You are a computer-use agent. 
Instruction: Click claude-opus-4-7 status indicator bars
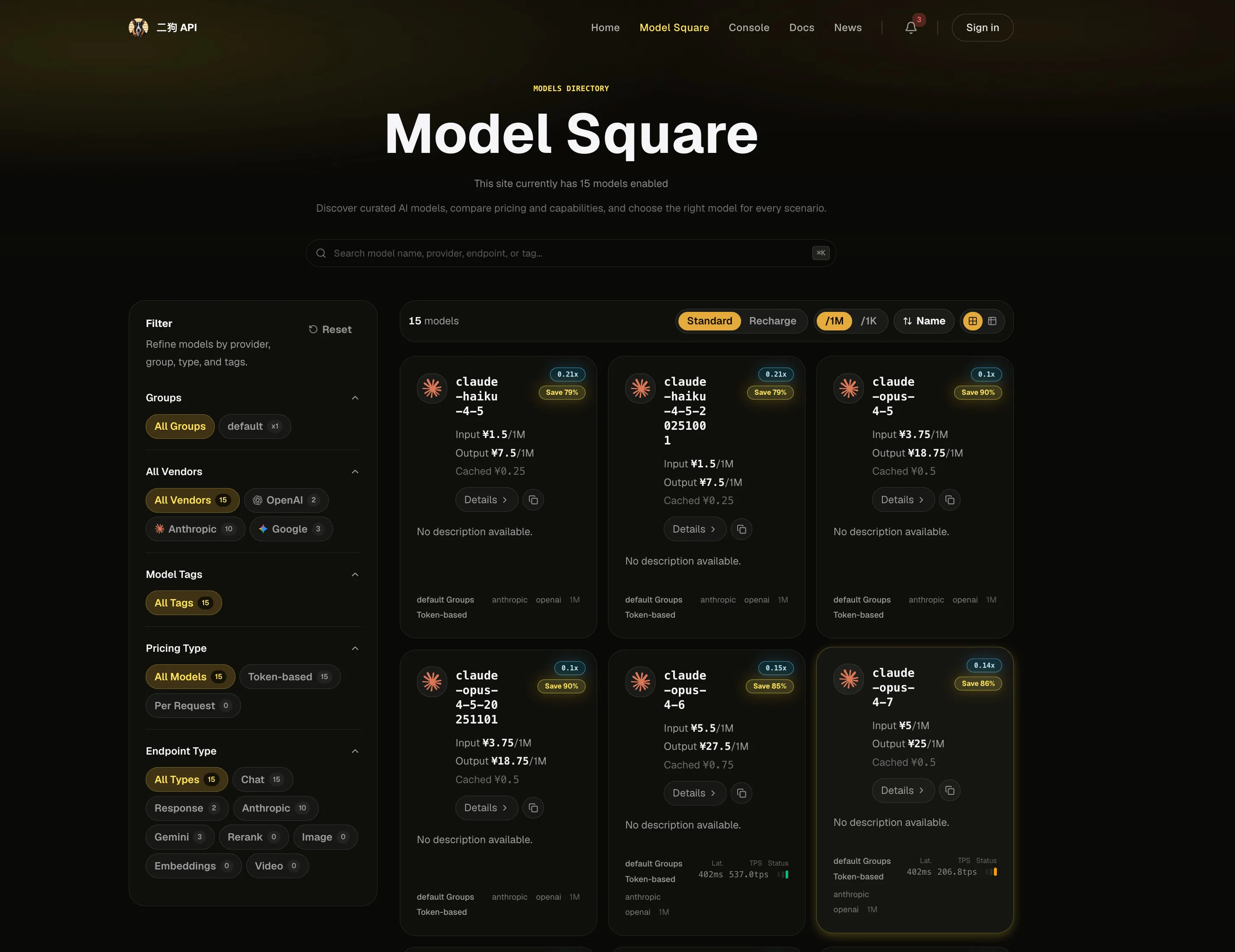click(991, 872)
